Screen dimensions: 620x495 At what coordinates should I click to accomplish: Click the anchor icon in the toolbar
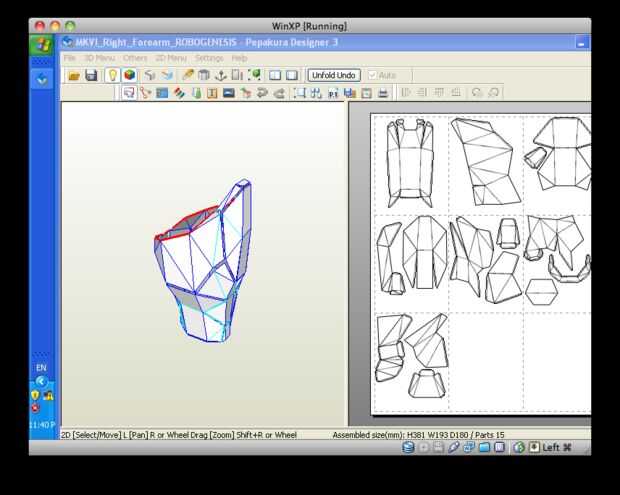(x=220, y=75)
